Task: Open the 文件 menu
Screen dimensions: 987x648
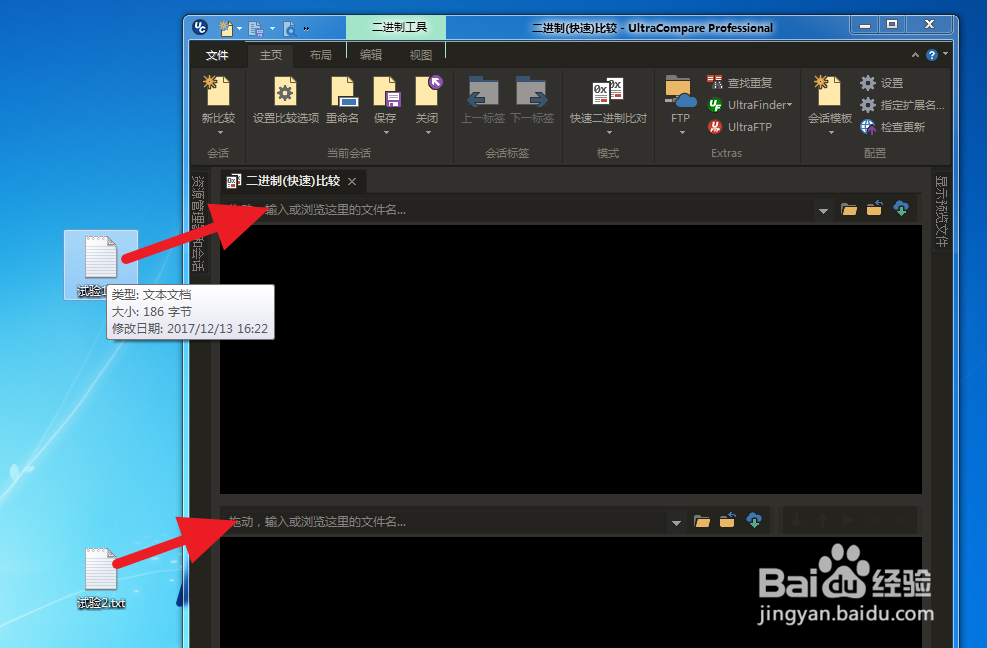Action: (x=217, y=55)
